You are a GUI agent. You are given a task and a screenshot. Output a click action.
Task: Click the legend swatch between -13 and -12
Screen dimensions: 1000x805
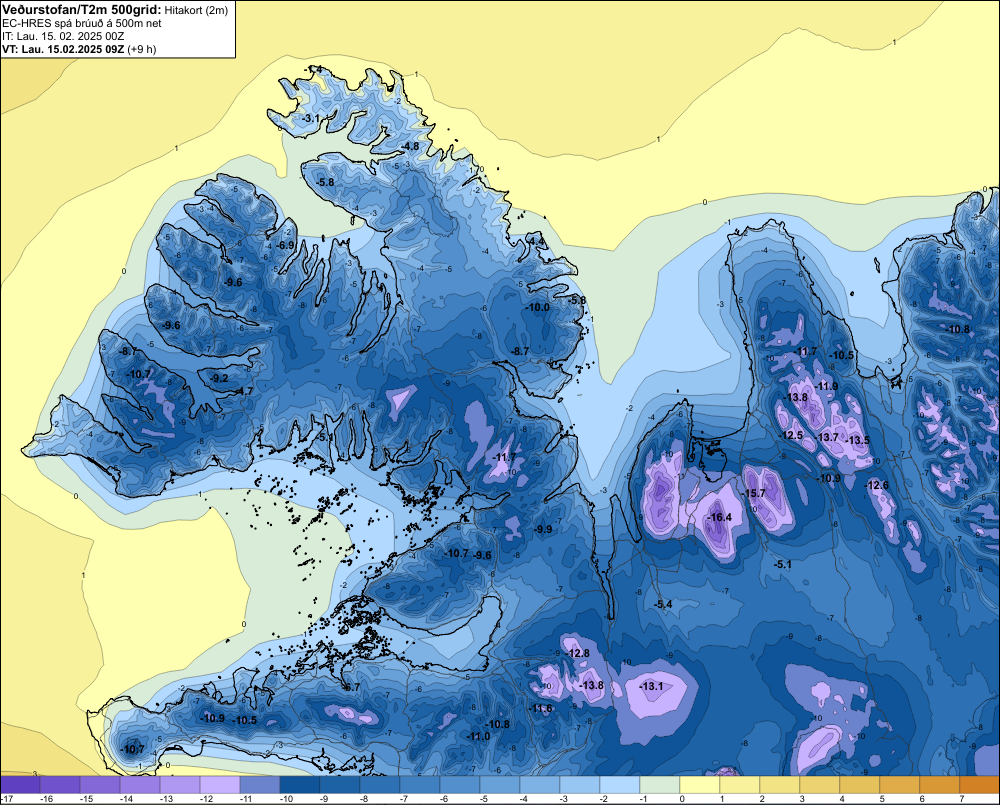click(x=180, y=785)
